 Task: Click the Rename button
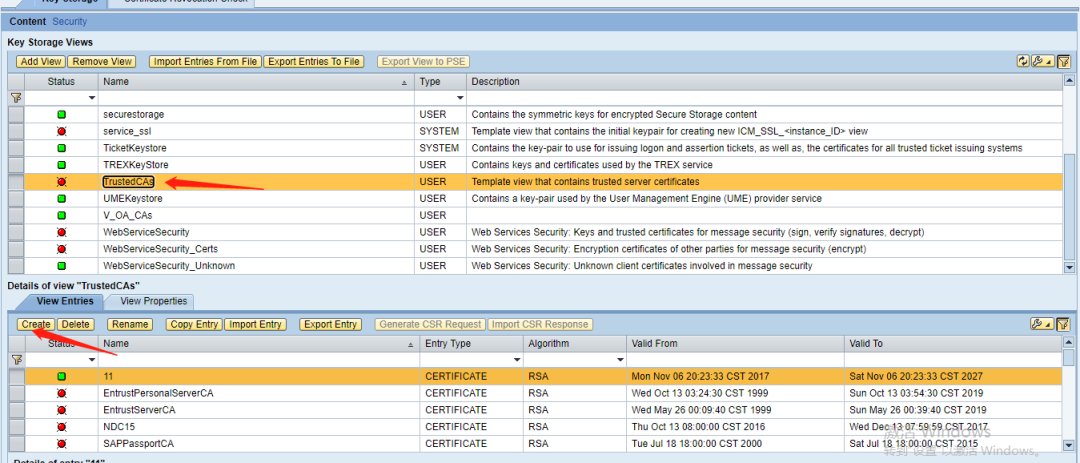coord(130,324)
